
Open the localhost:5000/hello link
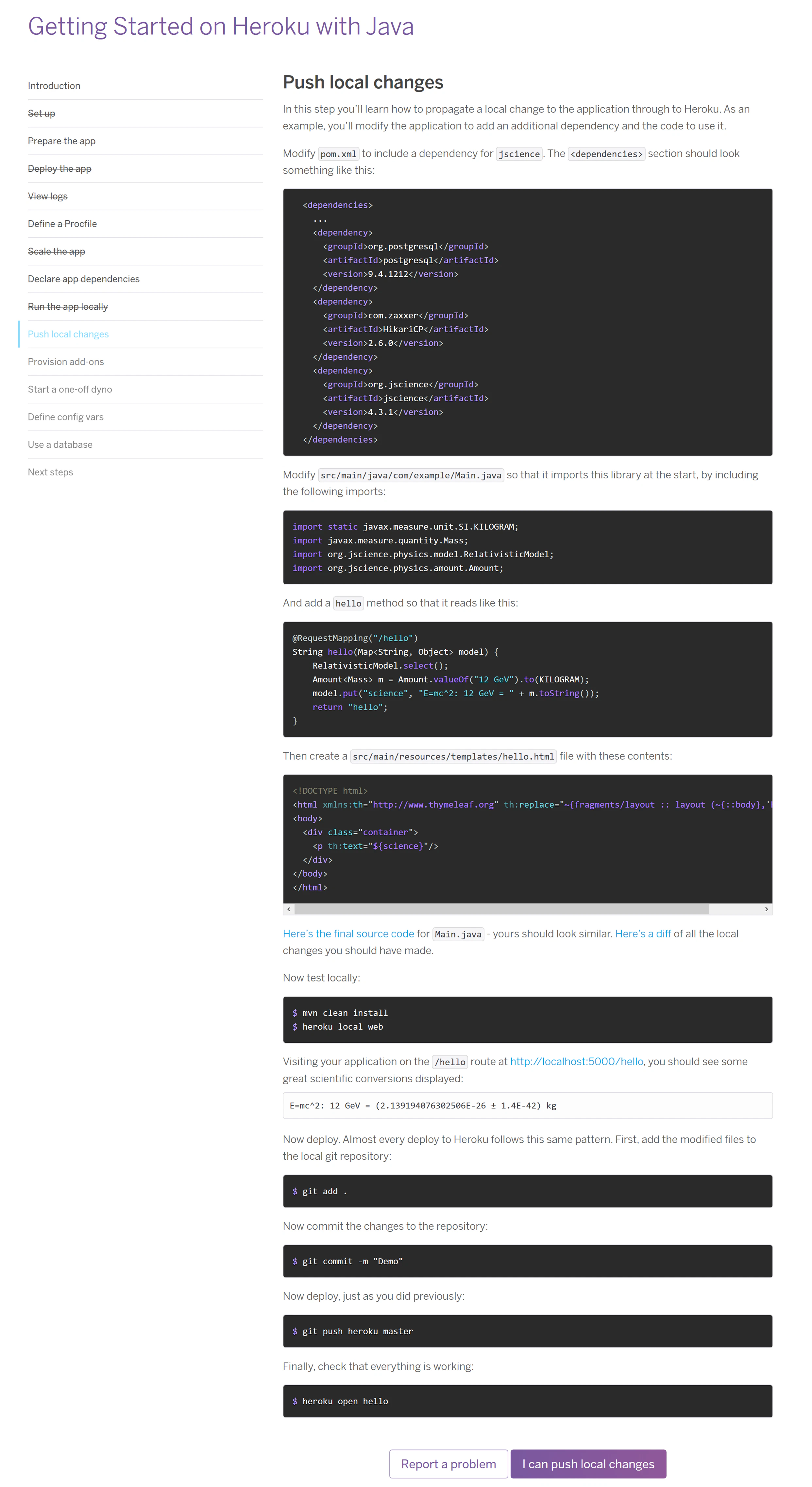tap(577, 1062)
